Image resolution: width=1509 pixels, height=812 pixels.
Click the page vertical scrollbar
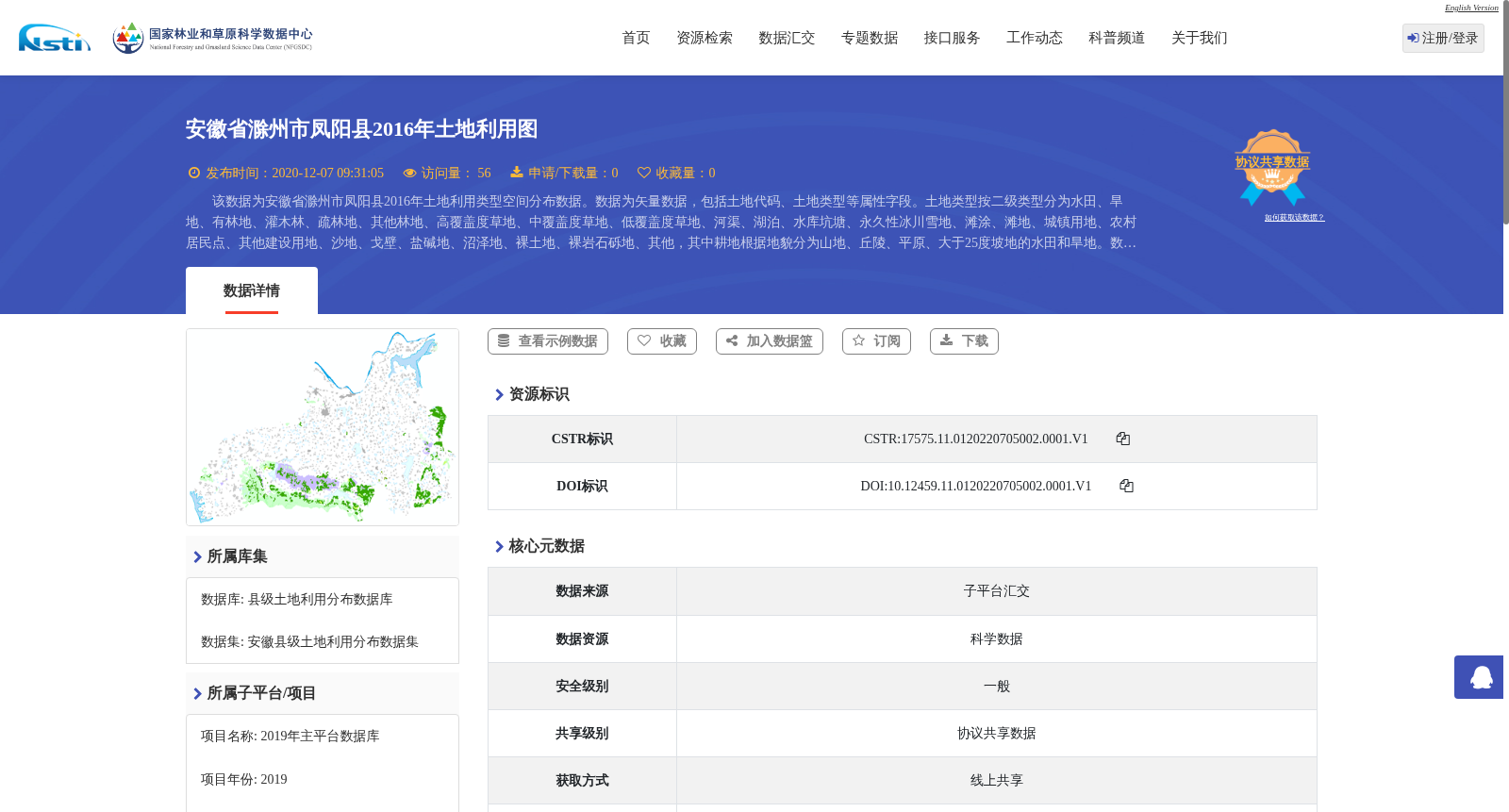coord(1506,113)
